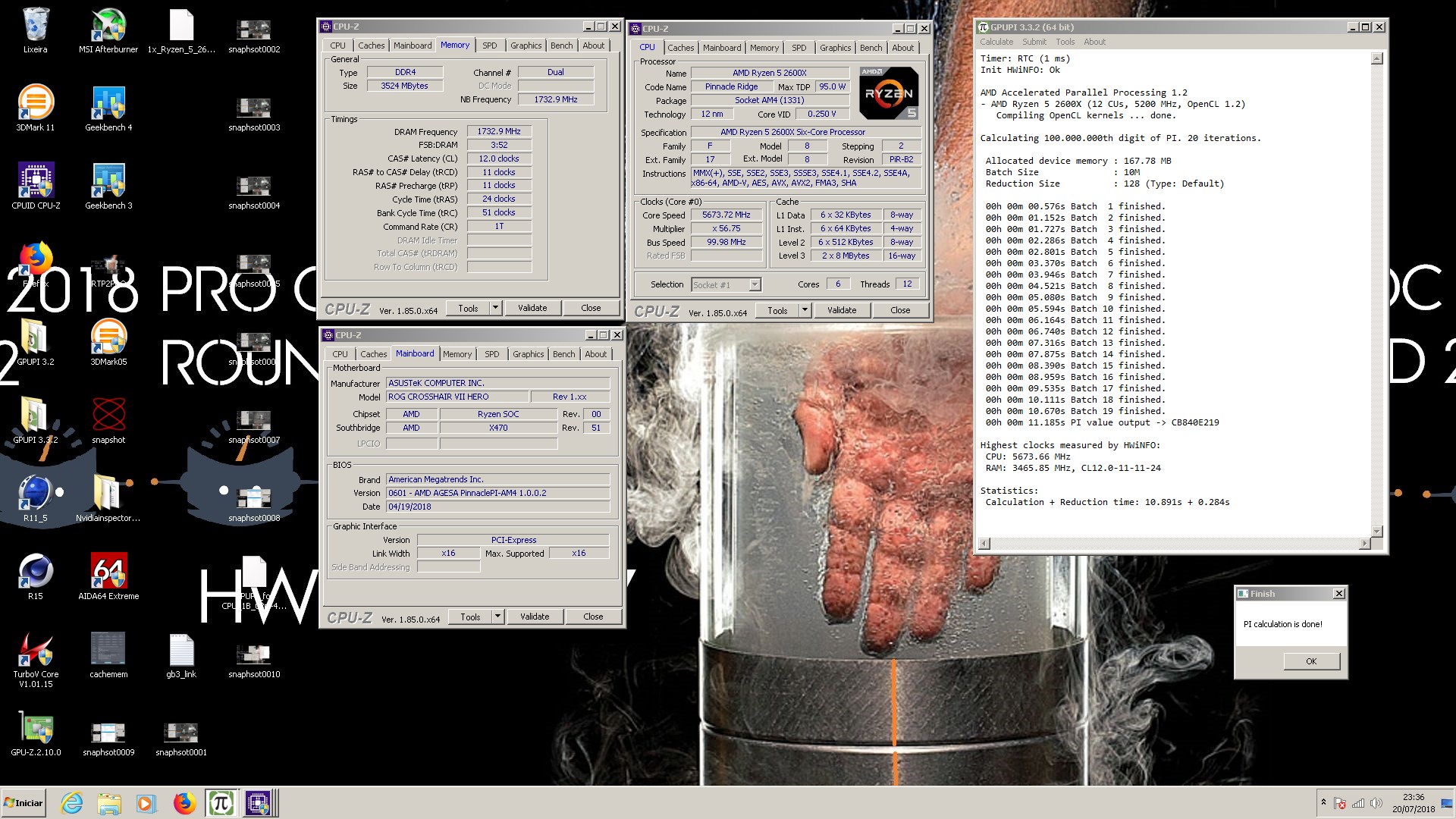This screenshot has width=1456, height=819.
Task: Open Tools menu in GPUPI
Action: [x=1065, y=42]
